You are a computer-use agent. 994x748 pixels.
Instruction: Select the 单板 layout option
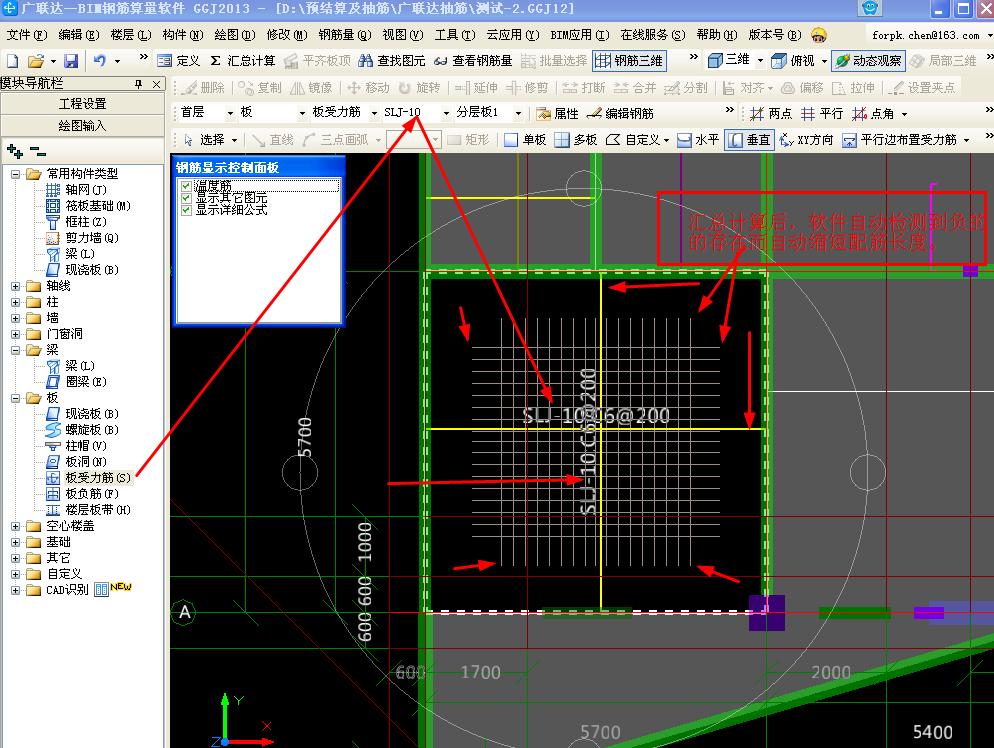tap(525, 140)
